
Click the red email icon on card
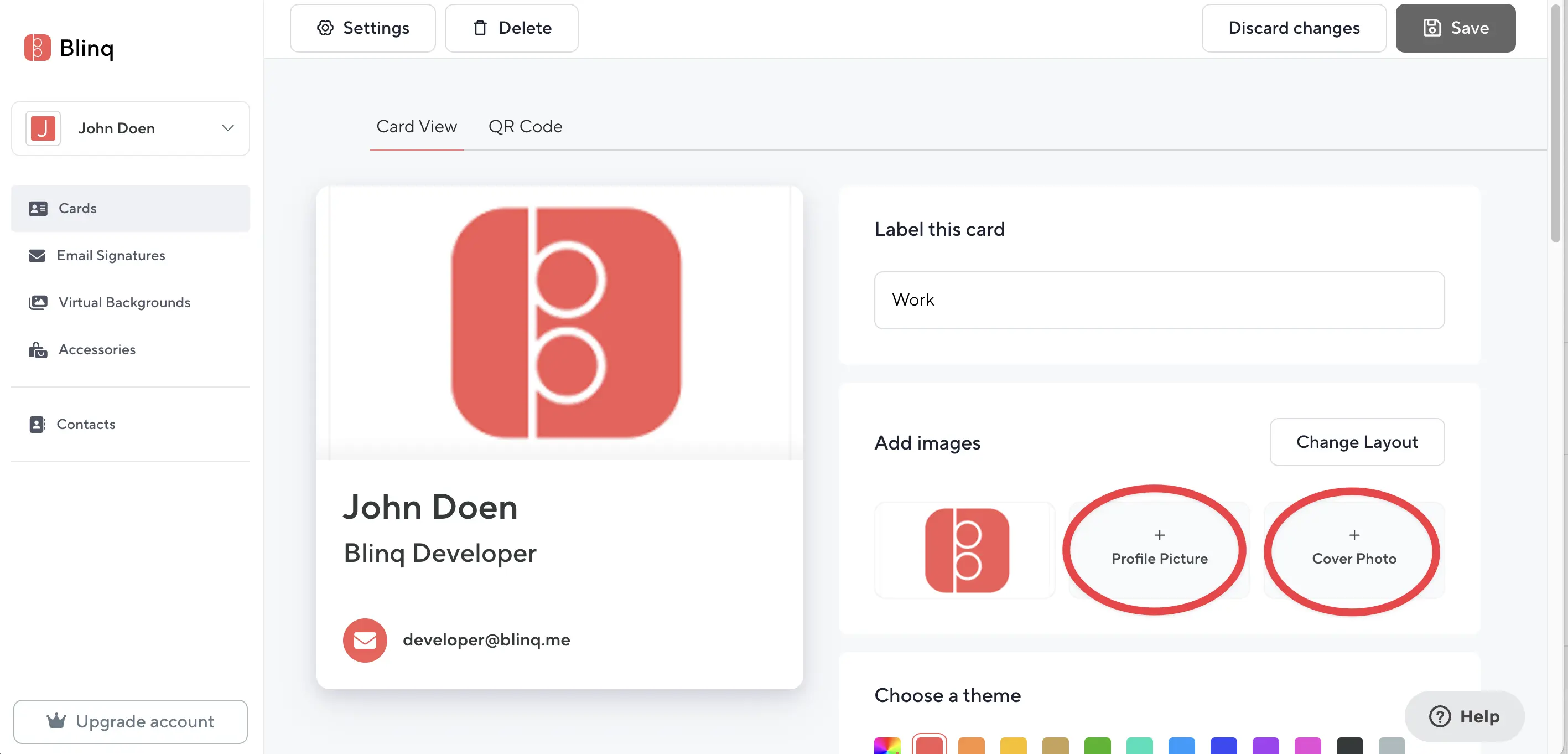pos(365,640)
